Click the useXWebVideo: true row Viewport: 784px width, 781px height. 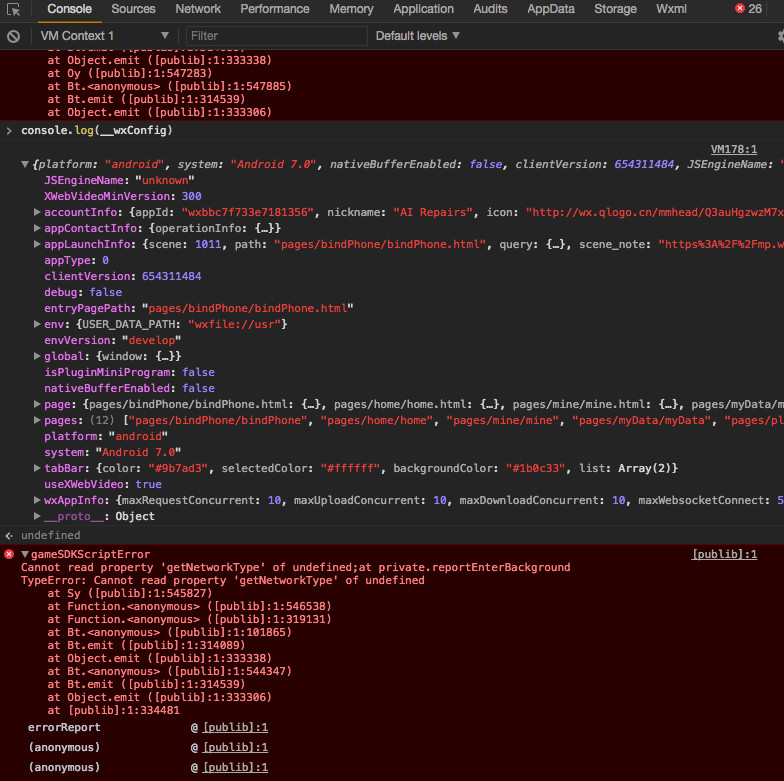[x=102, y=484]
